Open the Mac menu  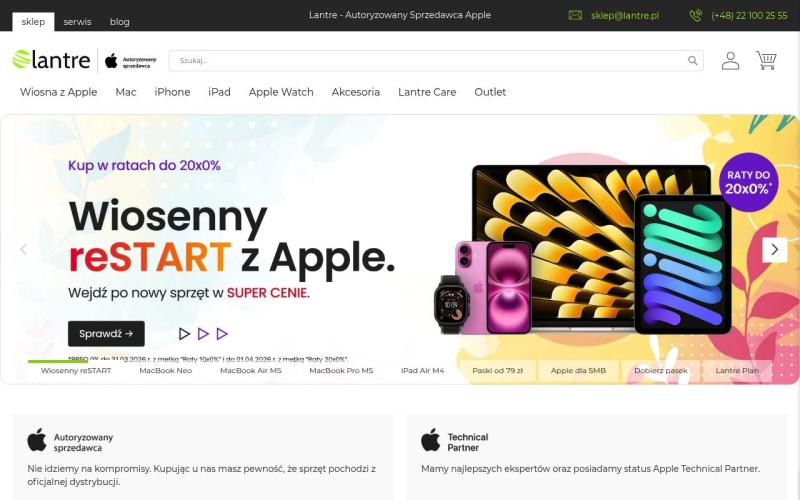coord(126,92)
